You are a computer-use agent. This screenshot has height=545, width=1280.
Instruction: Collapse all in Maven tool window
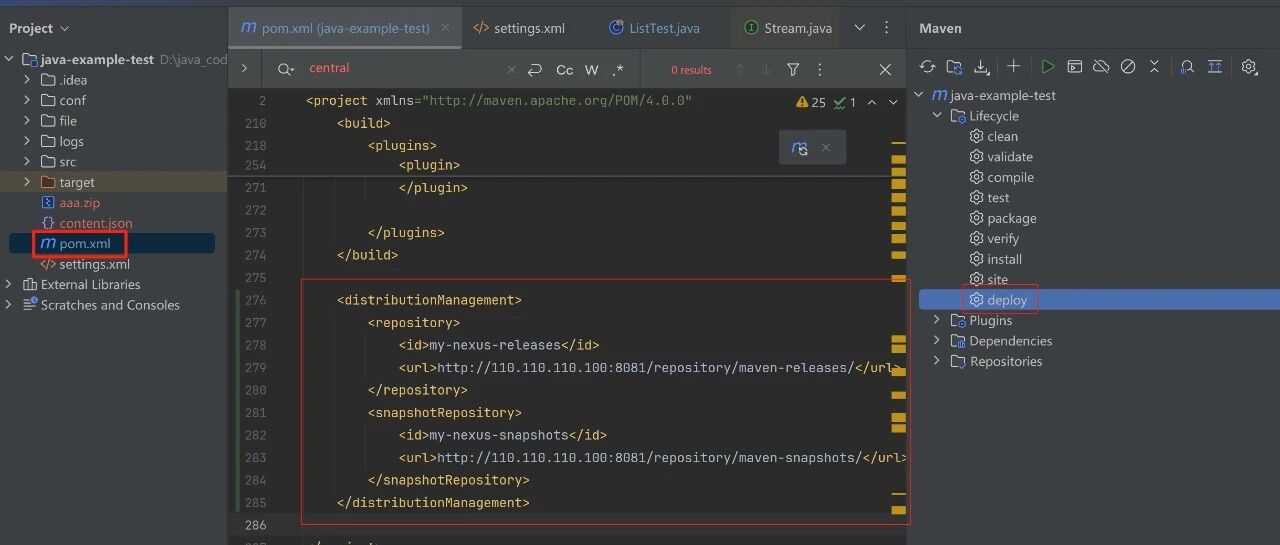(x=1155, y=67)
